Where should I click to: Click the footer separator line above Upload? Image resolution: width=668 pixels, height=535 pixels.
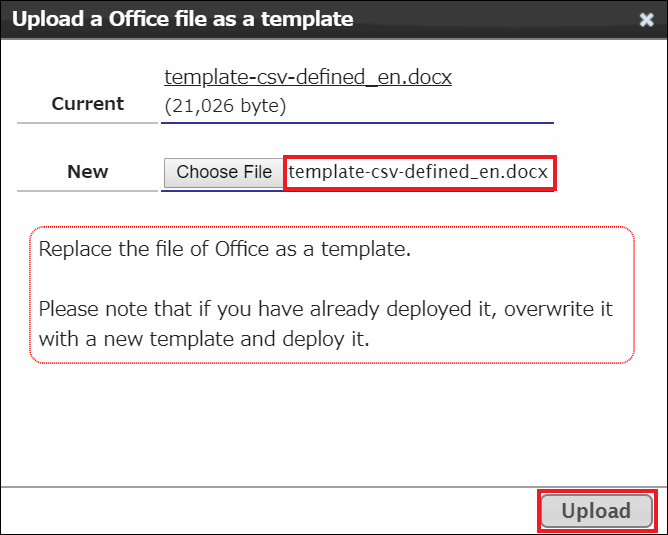point(334,486)
